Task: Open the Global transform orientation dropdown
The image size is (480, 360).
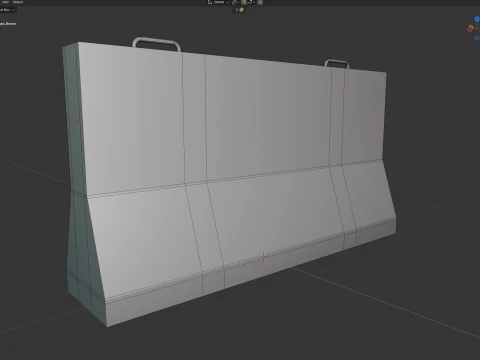Action: 218,2
